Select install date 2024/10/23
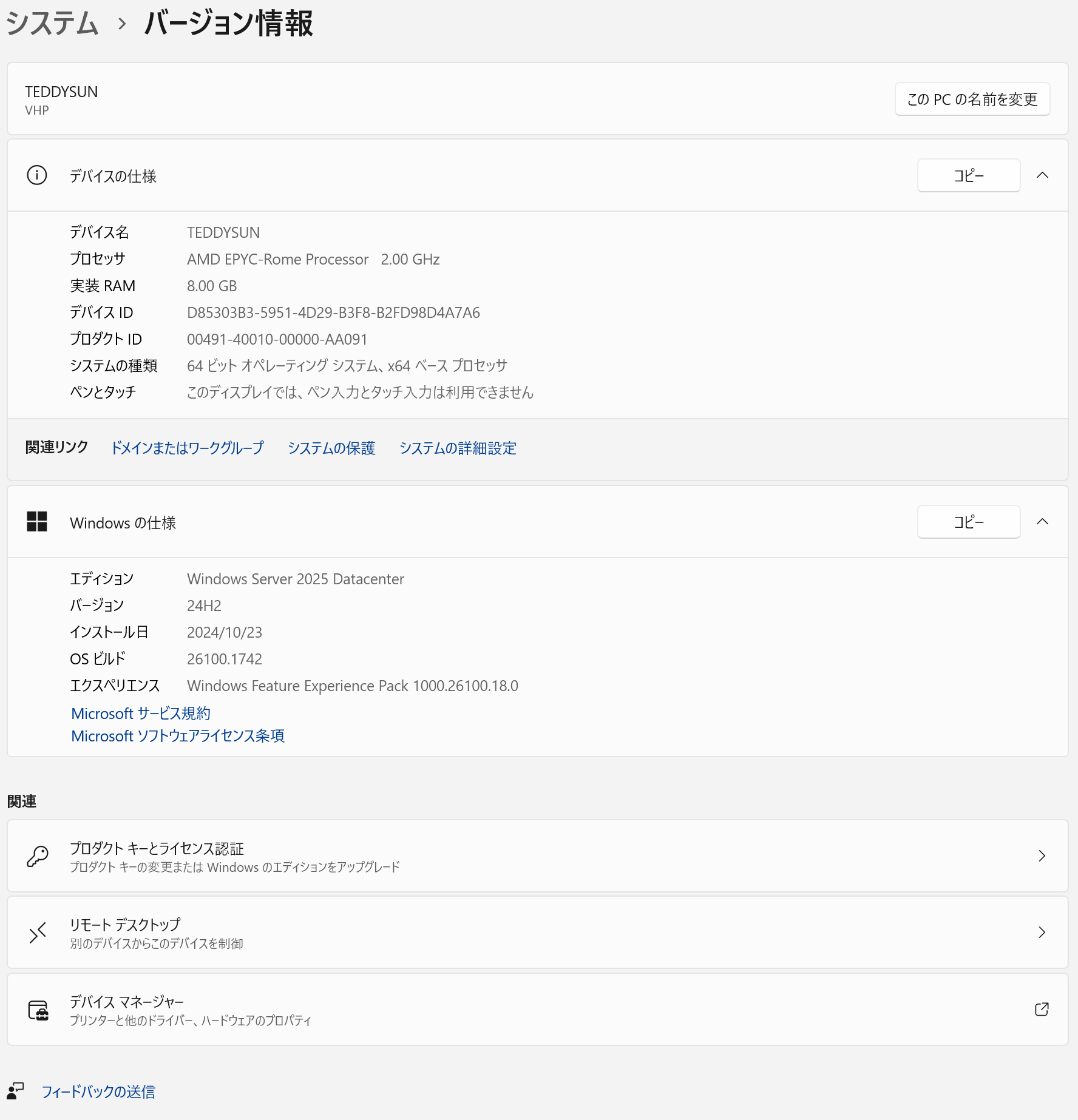 coord(225,632)
